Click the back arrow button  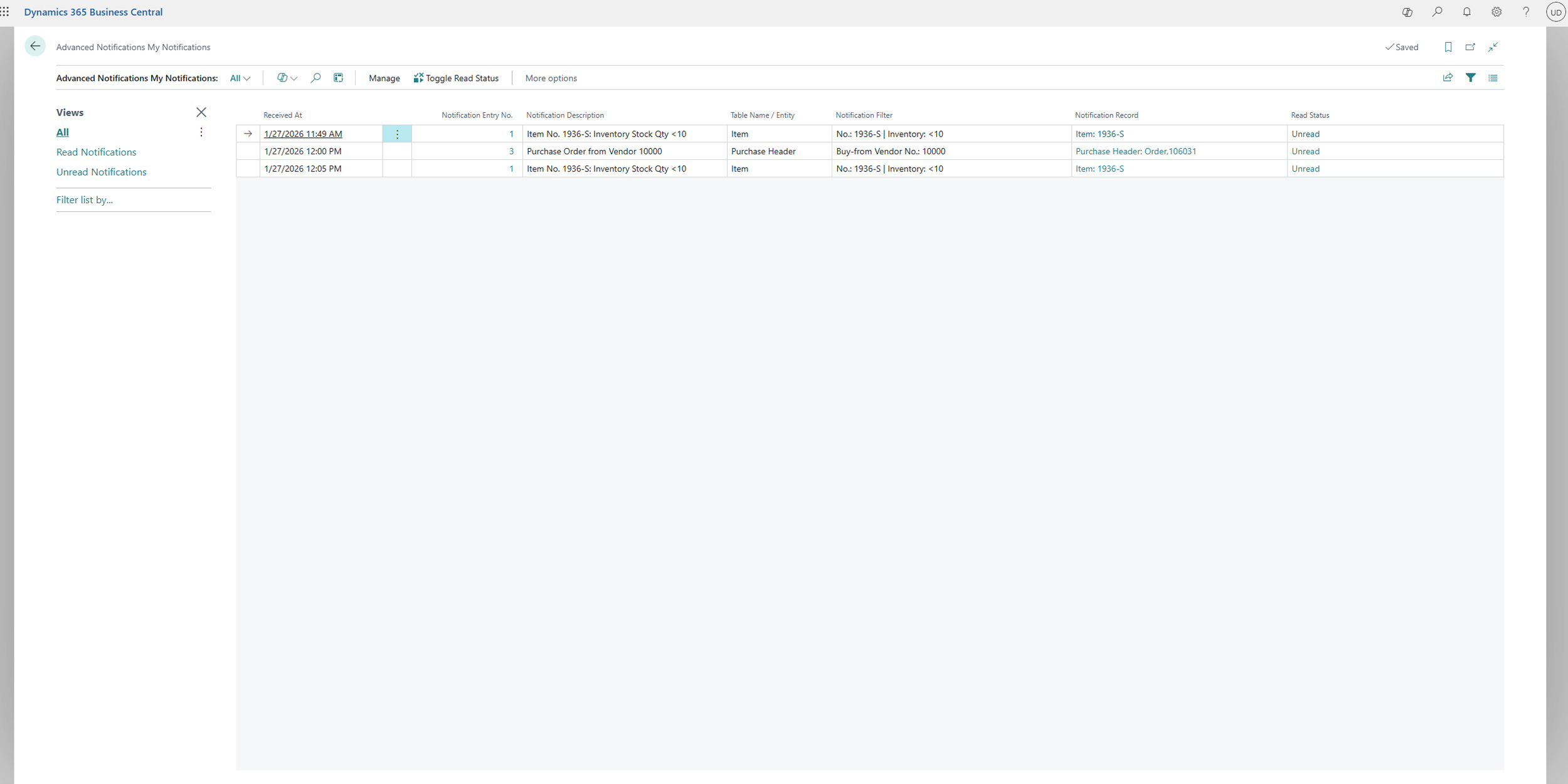(x=35, y=46)
